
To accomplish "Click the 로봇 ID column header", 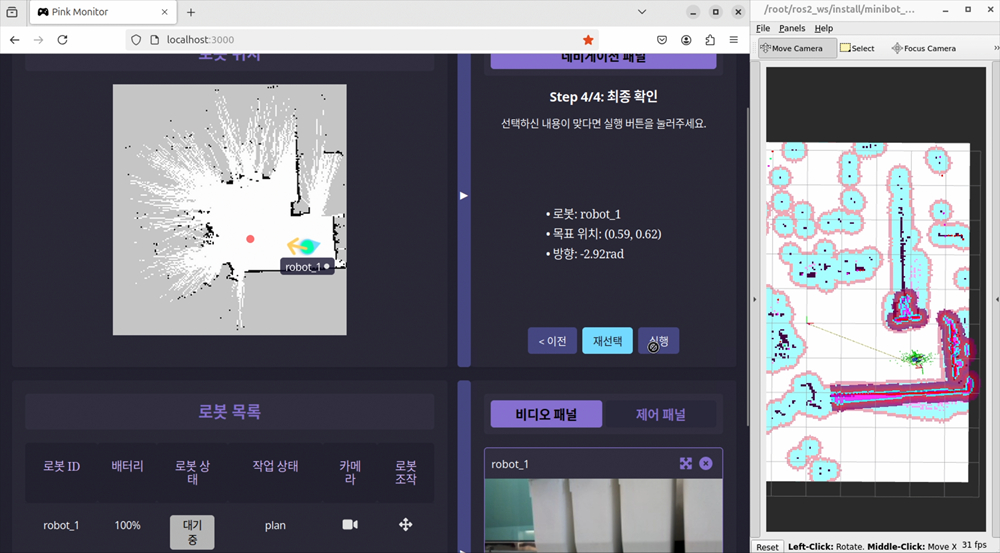I will click(61, 466).
